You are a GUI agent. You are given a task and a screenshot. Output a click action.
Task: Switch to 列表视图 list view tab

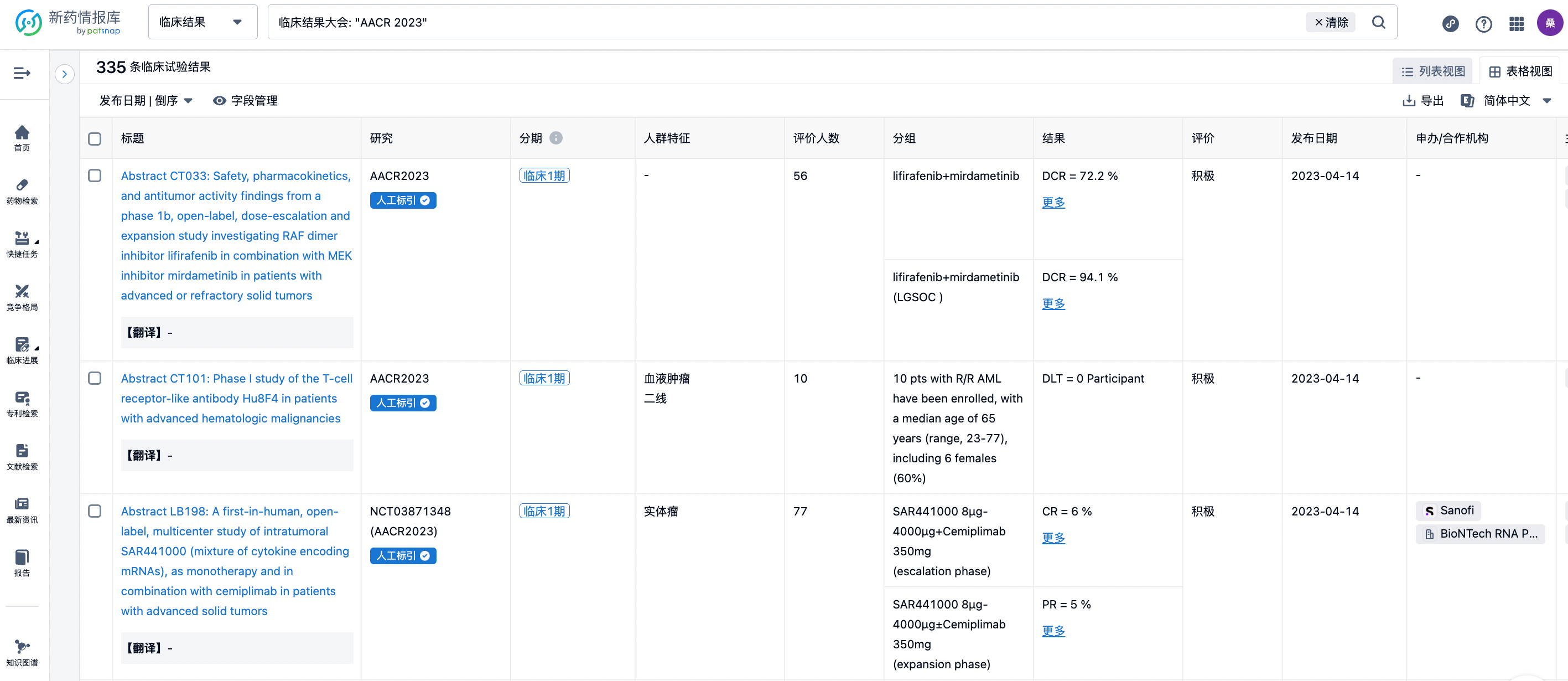click(1432, 71)
